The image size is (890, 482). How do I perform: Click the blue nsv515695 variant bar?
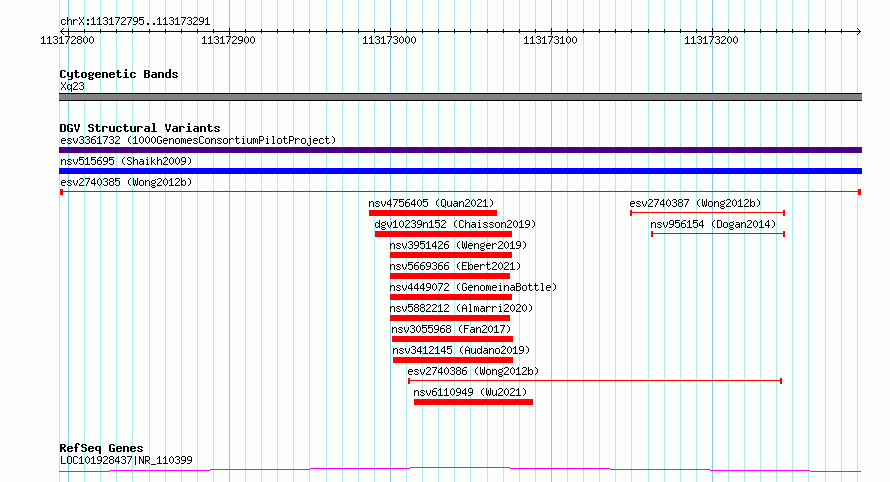click(460, 171)
